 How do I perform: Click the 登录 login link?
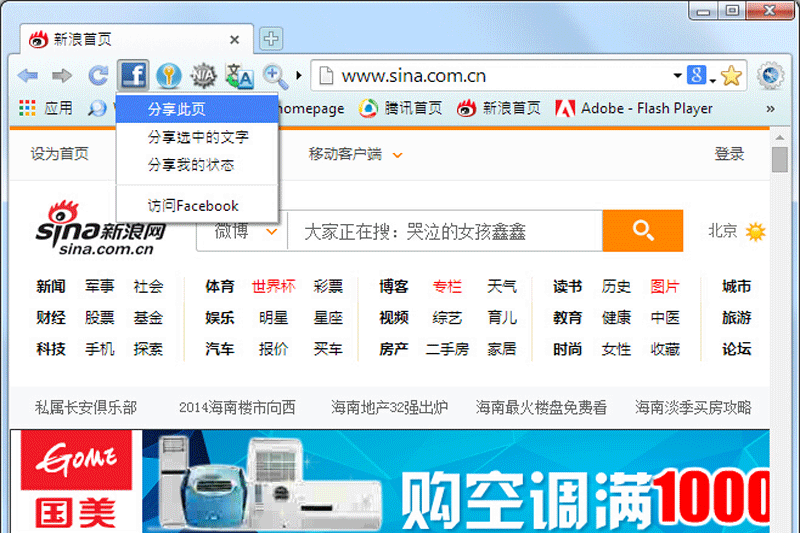point(729,154)
